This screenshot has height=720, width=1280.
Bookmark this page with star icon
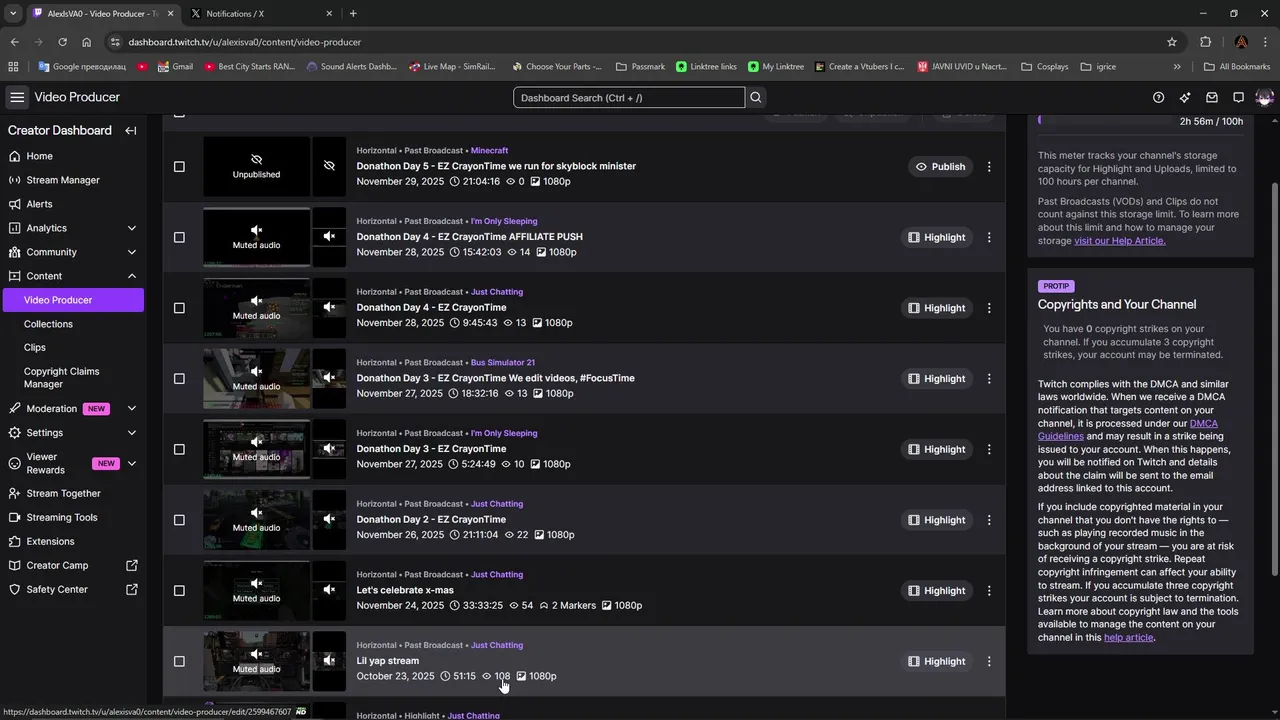pyautogui.click(x=1172, y=42)
